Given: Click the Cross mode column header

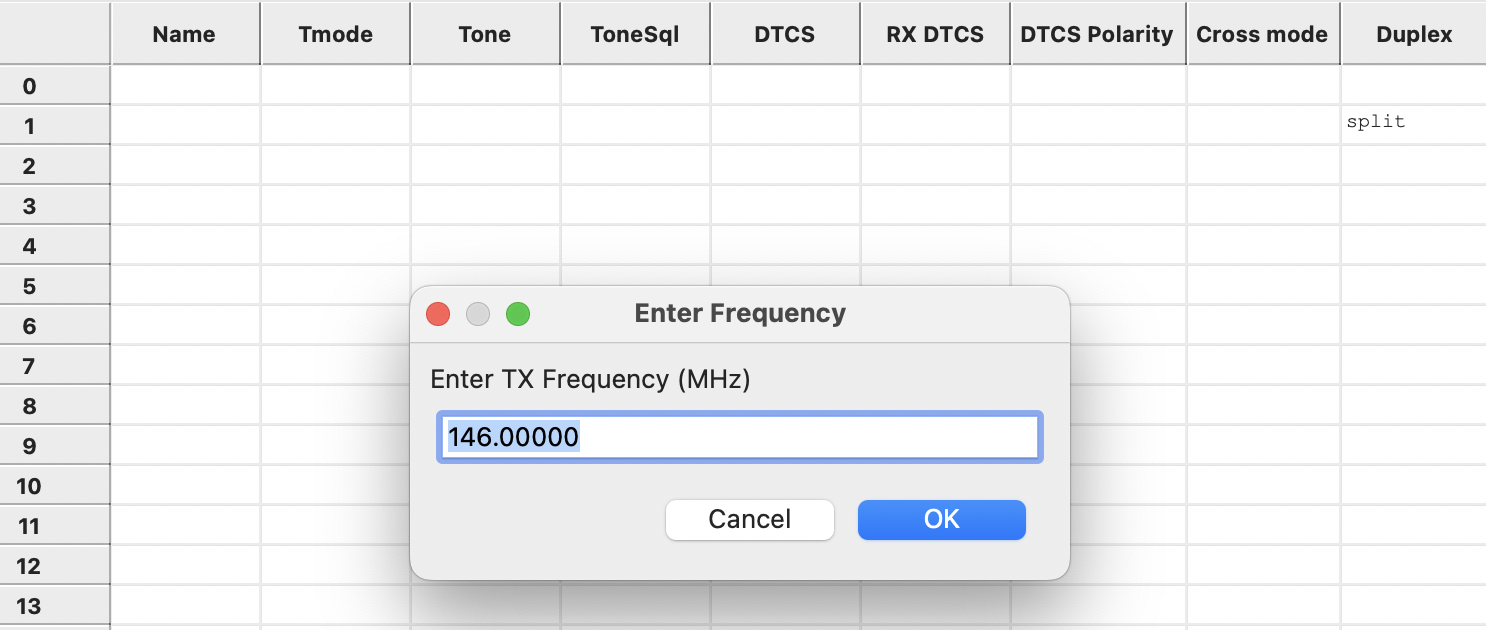Looking at the screenshot, I should (1263, 34).
